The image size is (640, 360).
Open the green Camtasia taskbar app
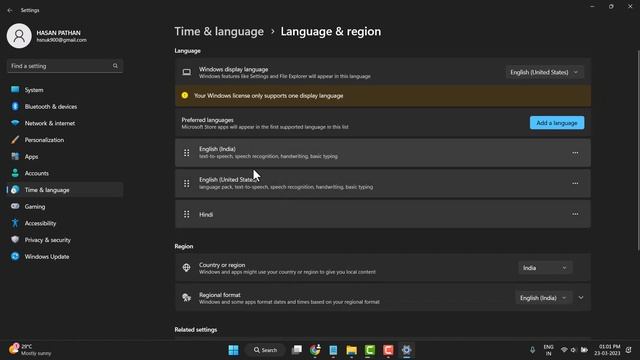(370, 350)
